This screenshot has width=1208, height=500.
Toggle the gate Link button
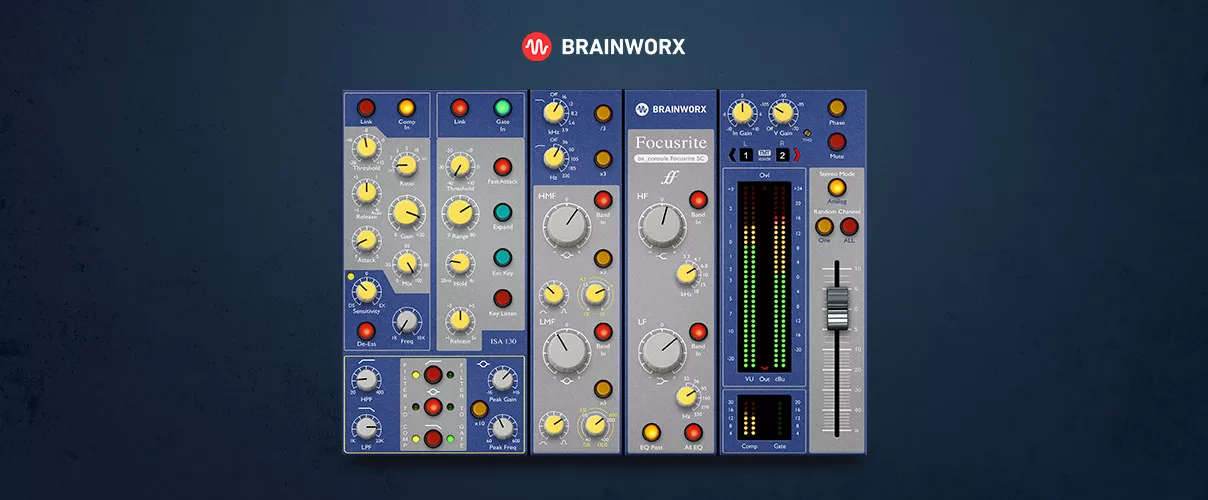pyautogui.click(x=460, y=107)
